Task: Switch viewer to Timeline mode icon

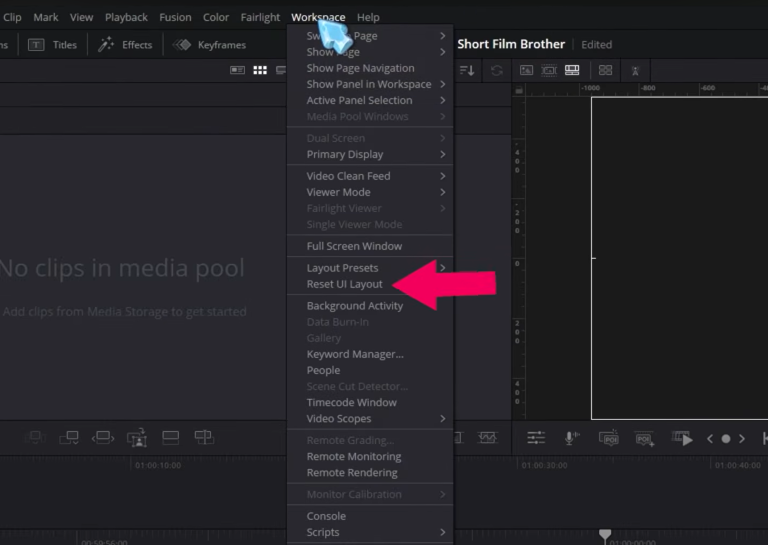Action: (x=572, y=70)
